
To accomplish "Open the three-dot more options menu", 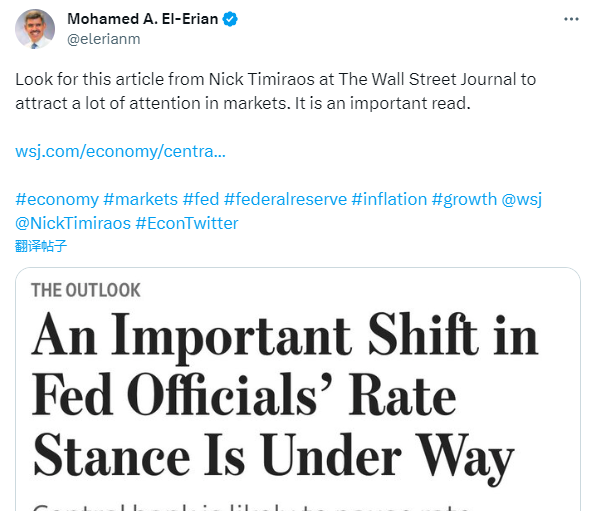I will coord(571,19).
